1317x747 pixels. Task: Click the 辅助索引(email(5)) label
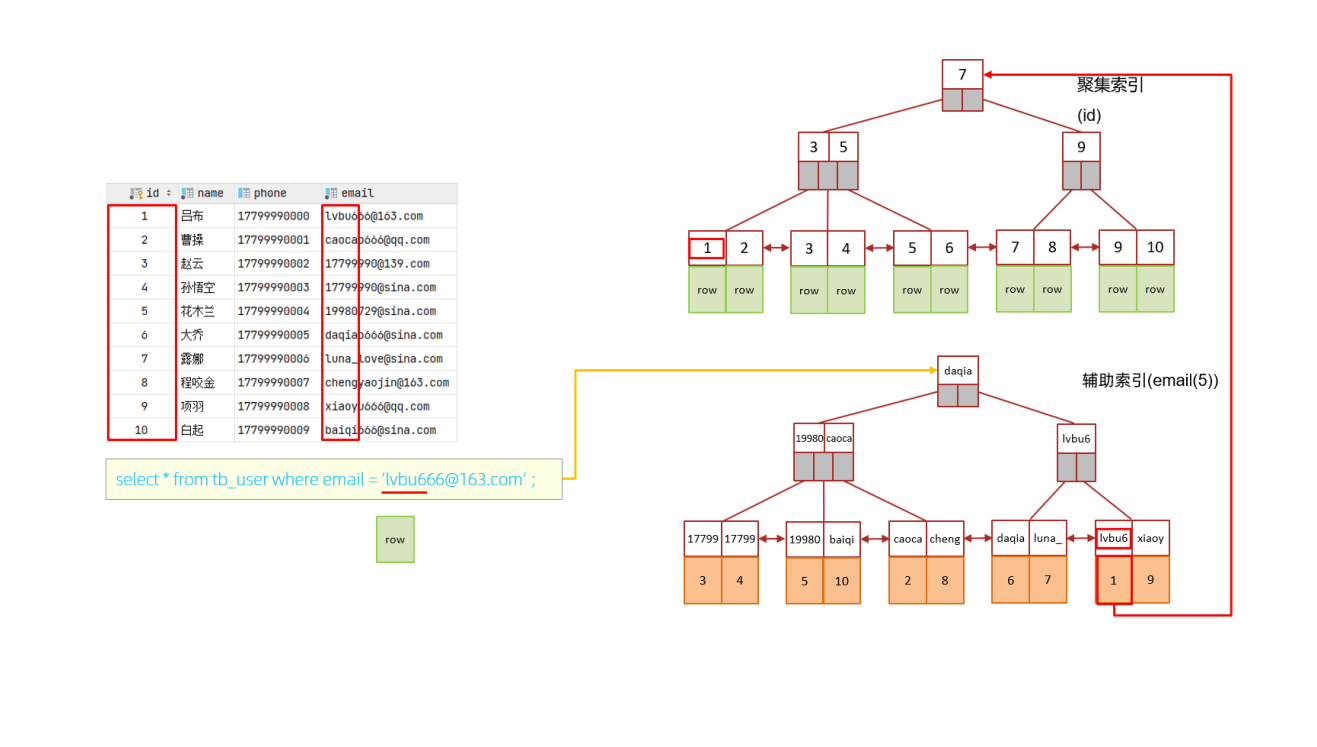(1150, 380)
